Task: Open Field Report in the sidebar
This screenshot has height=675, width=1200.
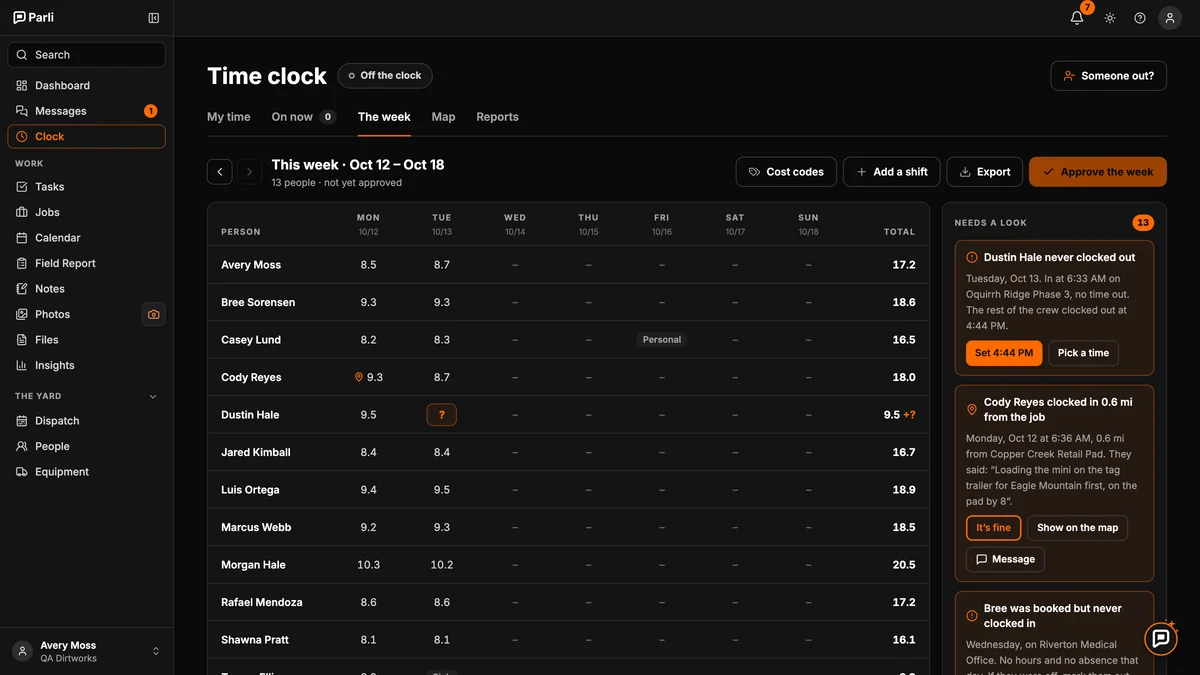Action: [x=87, y=263]
